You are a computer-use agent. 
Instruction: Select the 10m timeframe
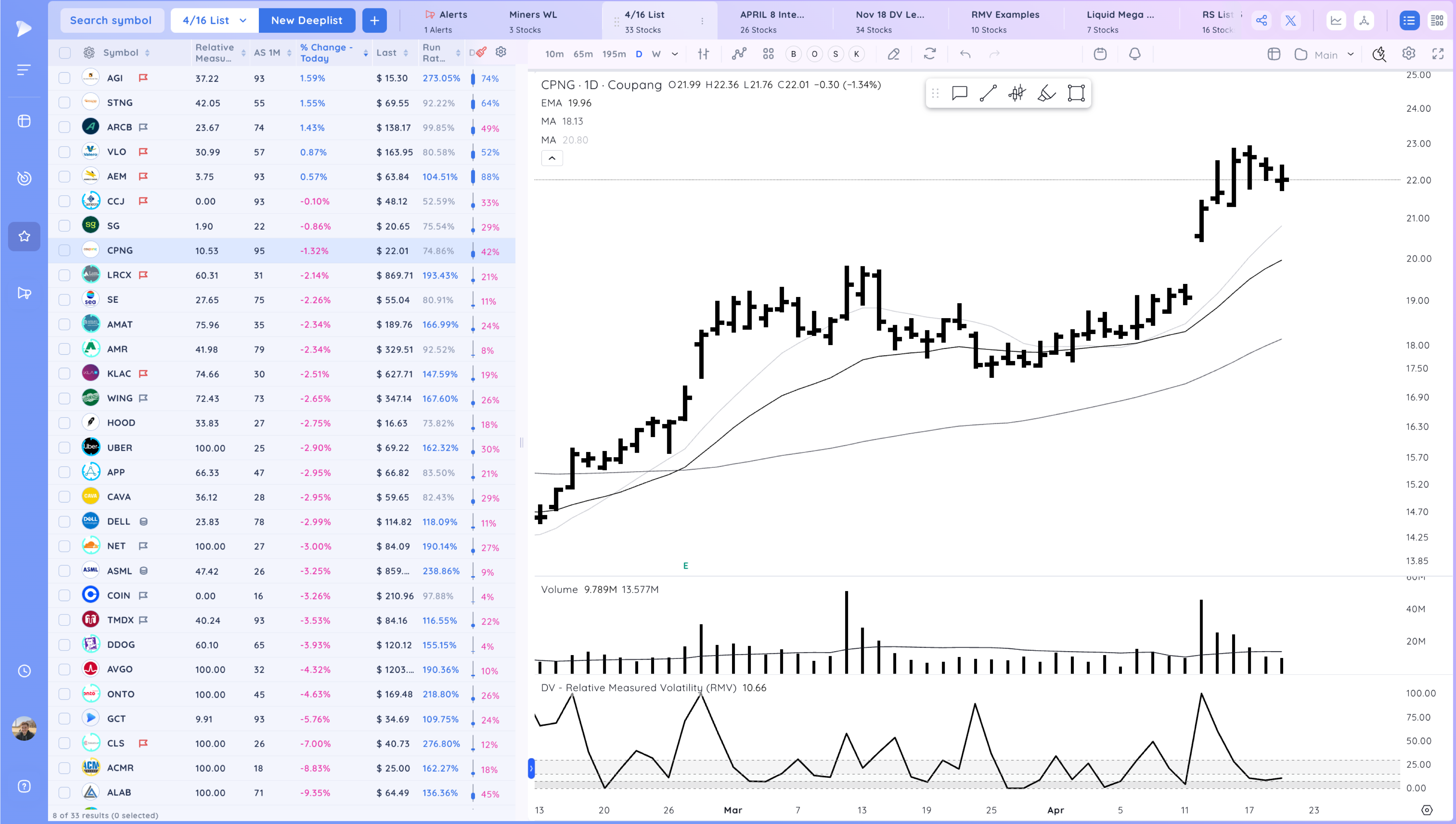[555, 54]
